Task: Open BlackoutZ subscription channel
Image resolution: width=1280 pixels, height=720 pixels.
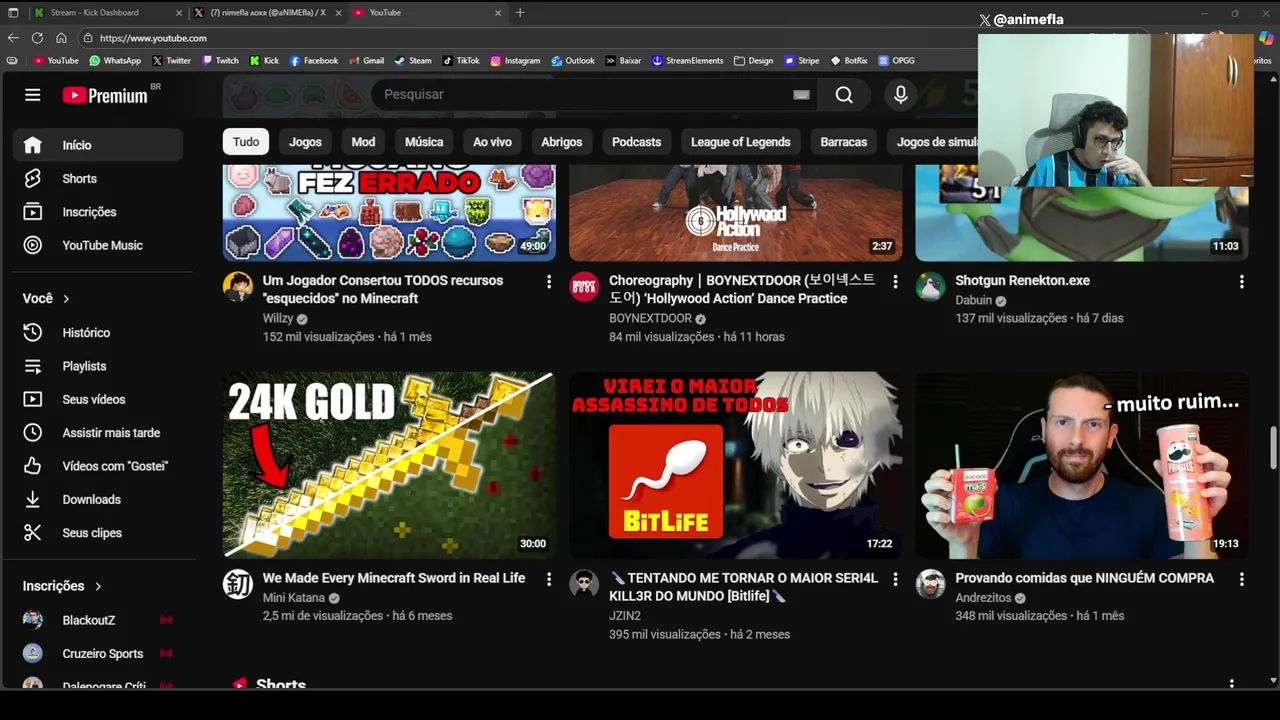Action: pos(98,620)
